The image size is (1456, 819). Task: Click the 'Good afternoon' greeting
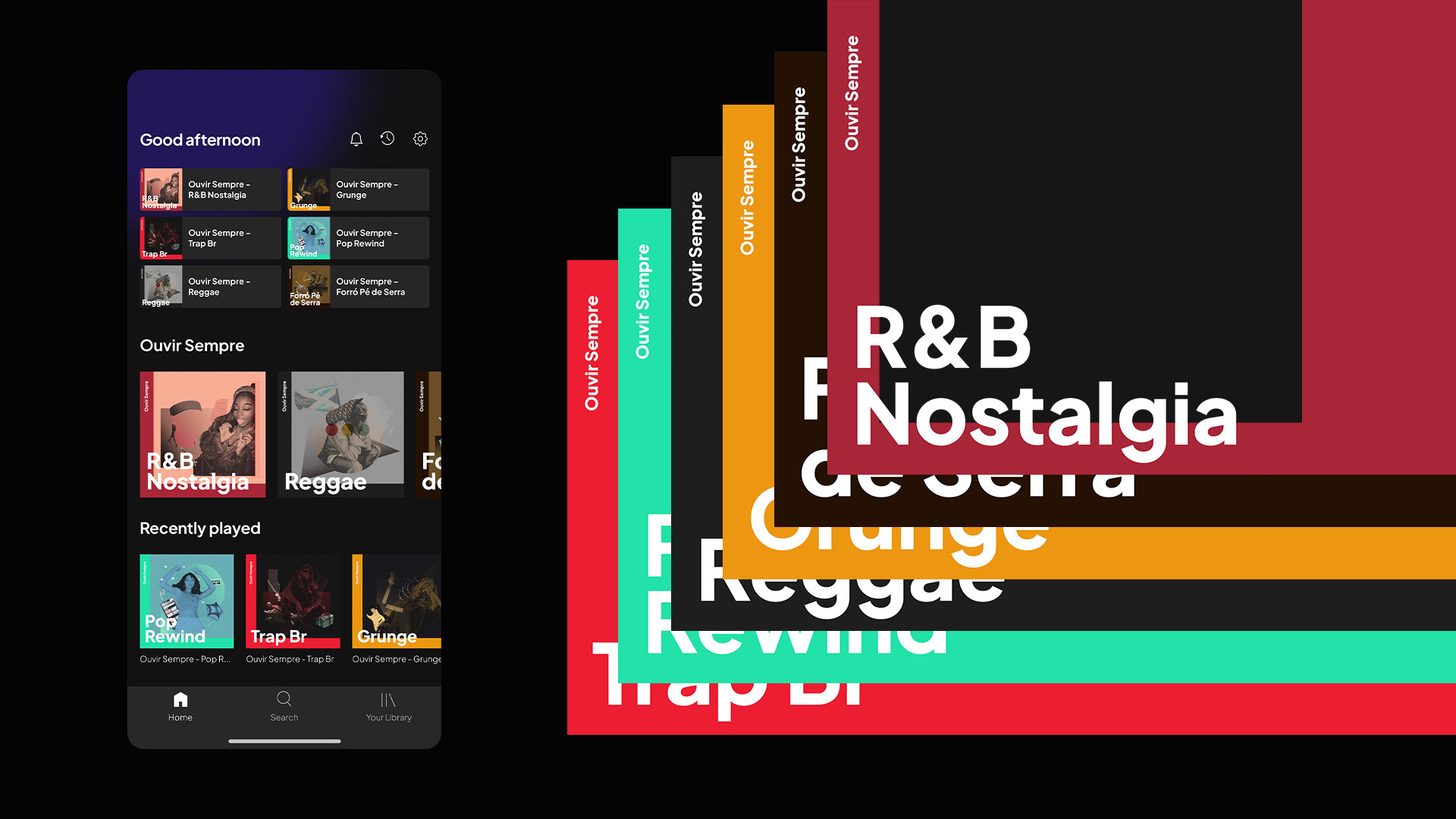[x=200, y=140]
